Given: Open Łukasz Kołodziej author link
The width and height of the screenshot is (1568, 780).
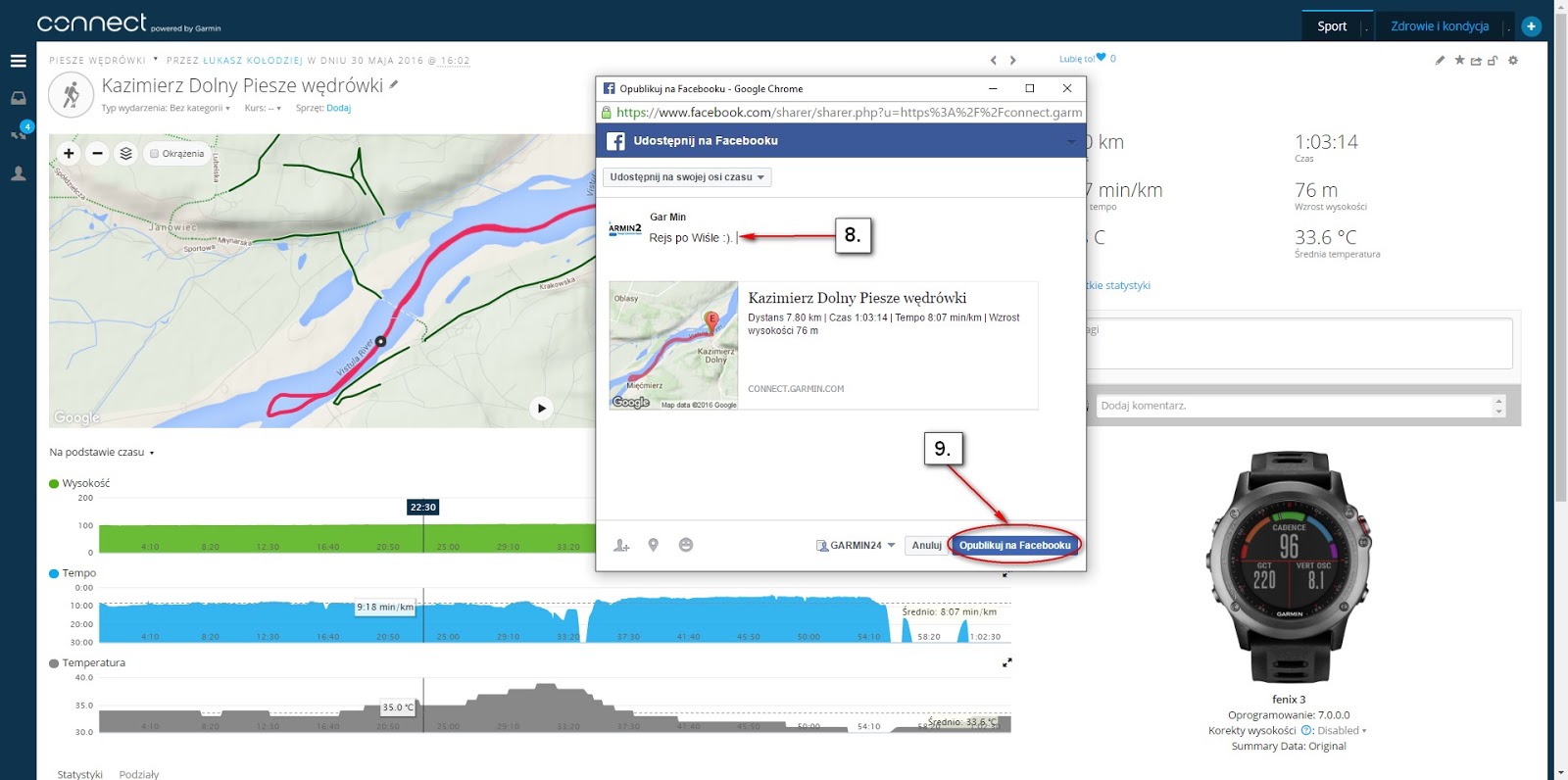Looking at the screenshot, I should point(253,61).
